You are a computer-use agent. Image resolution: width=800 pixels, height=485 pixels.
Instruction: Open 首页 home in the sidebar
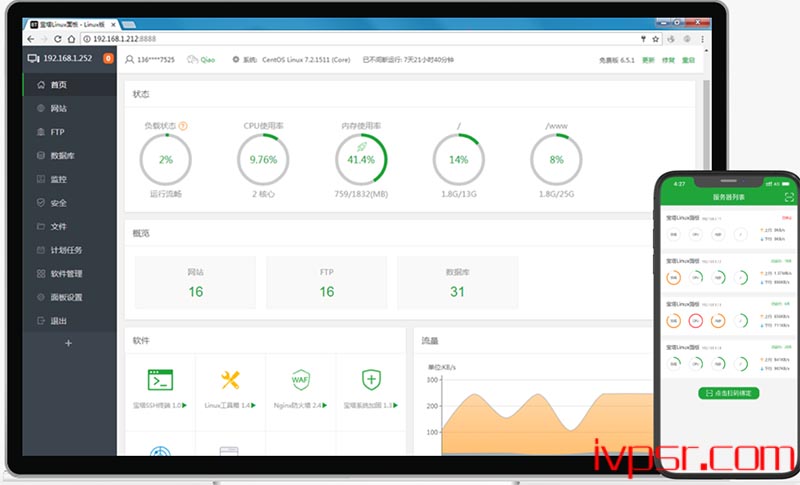pos(70,85)
